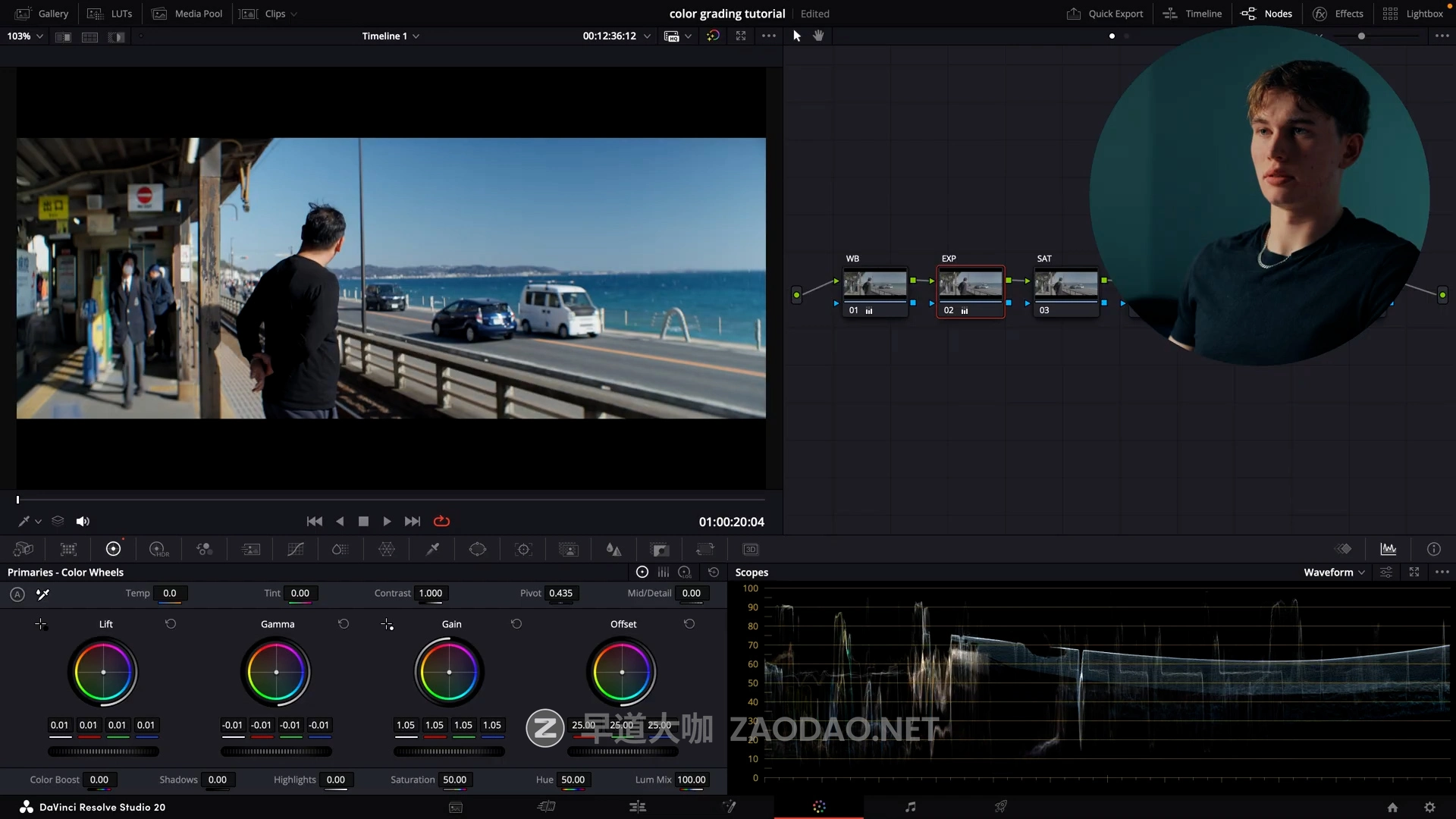Image resolution: width=1456 pixels, height=819 pixels.
Task: Jump to the last frame
Action: (x=413, y=521)
